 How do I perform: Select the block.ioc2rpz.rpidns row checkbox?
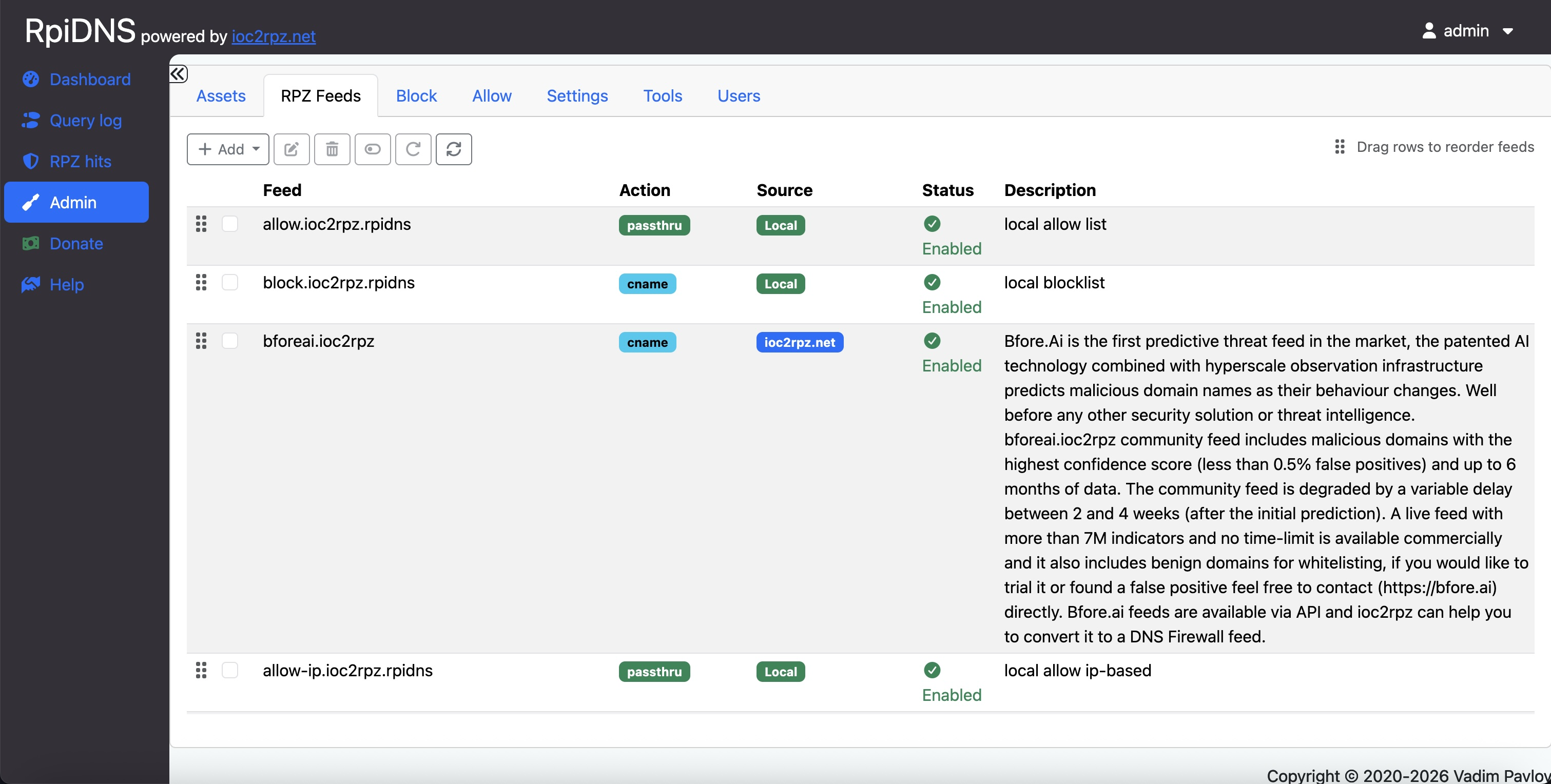[230, 282]
